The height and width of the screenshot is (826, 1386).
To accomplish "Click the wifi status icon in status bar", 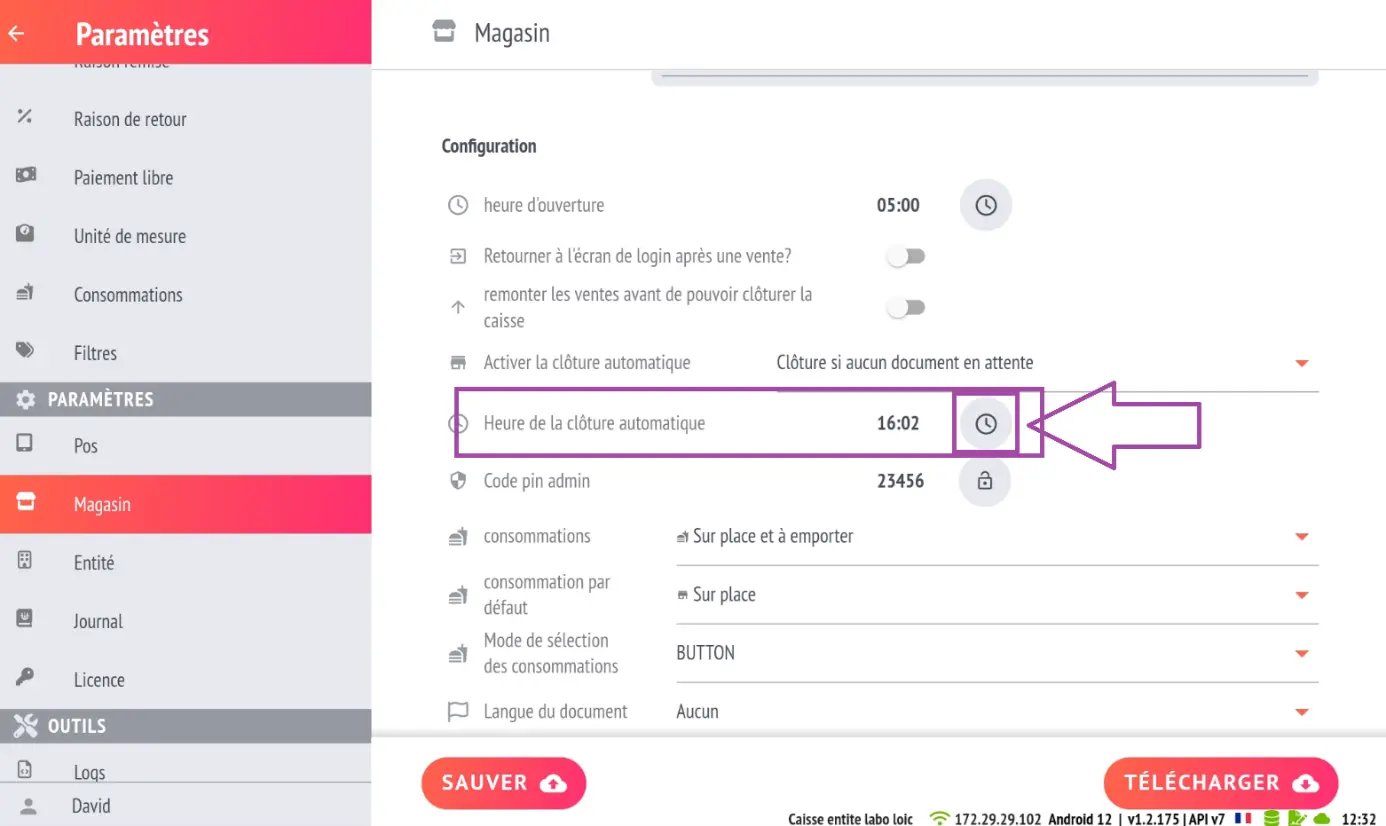I will (939, 818).
